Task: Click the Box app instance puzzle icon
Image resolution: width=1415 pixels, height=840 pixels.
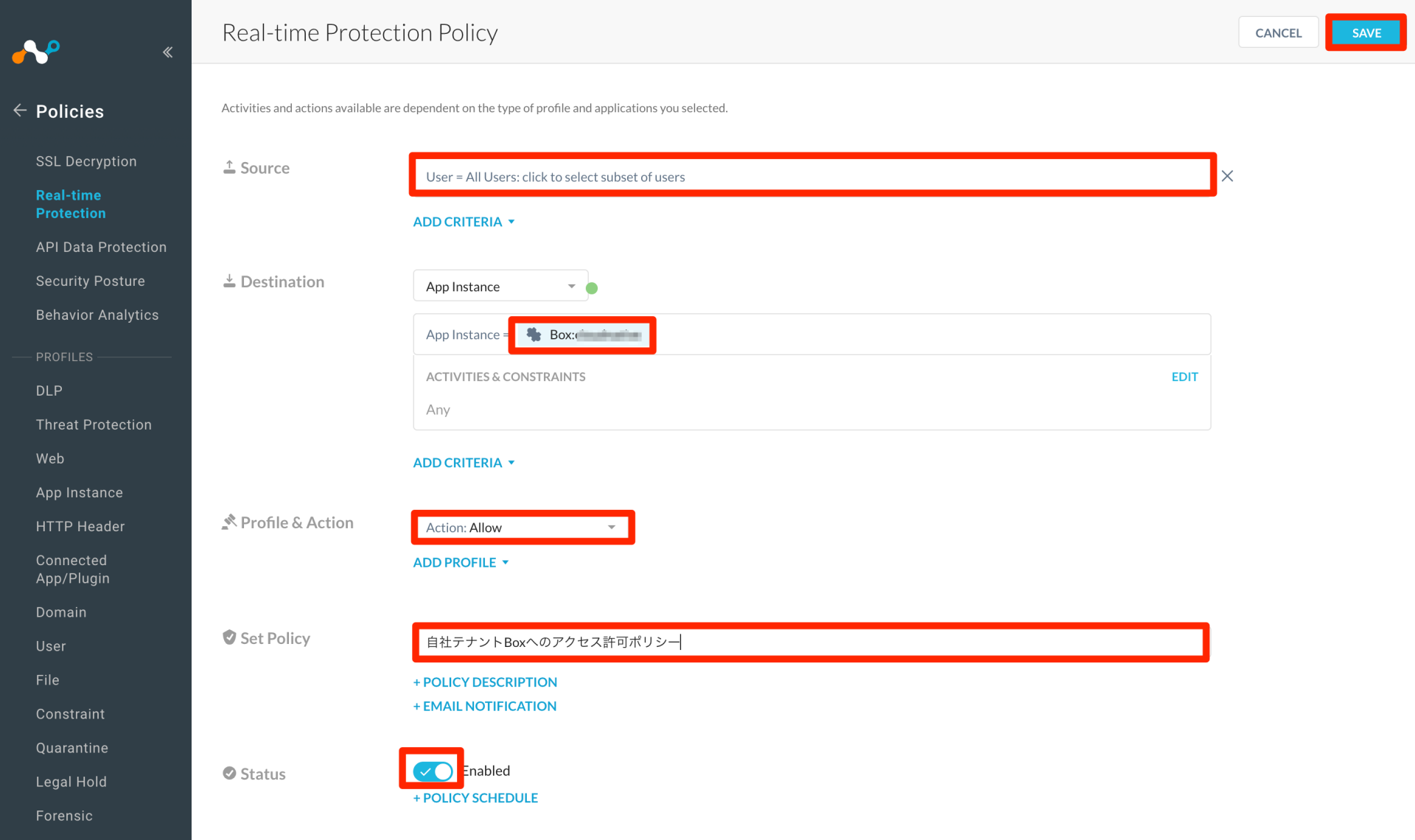Action: pyautogui.click(x=534, y=335)
